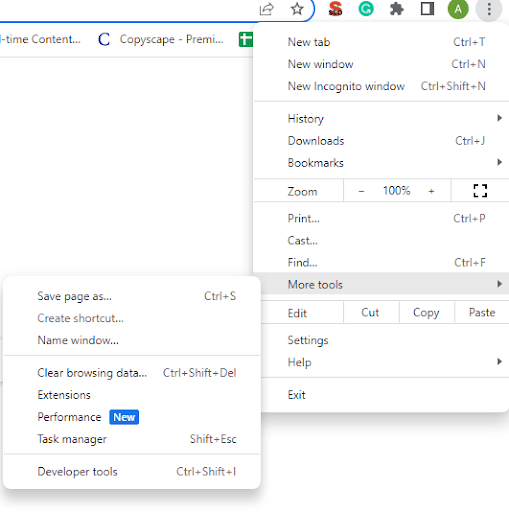The height and width of the screenshot is (512, 509).
Task: Select Name window... in submenu
Action: (x=132, y=340)
